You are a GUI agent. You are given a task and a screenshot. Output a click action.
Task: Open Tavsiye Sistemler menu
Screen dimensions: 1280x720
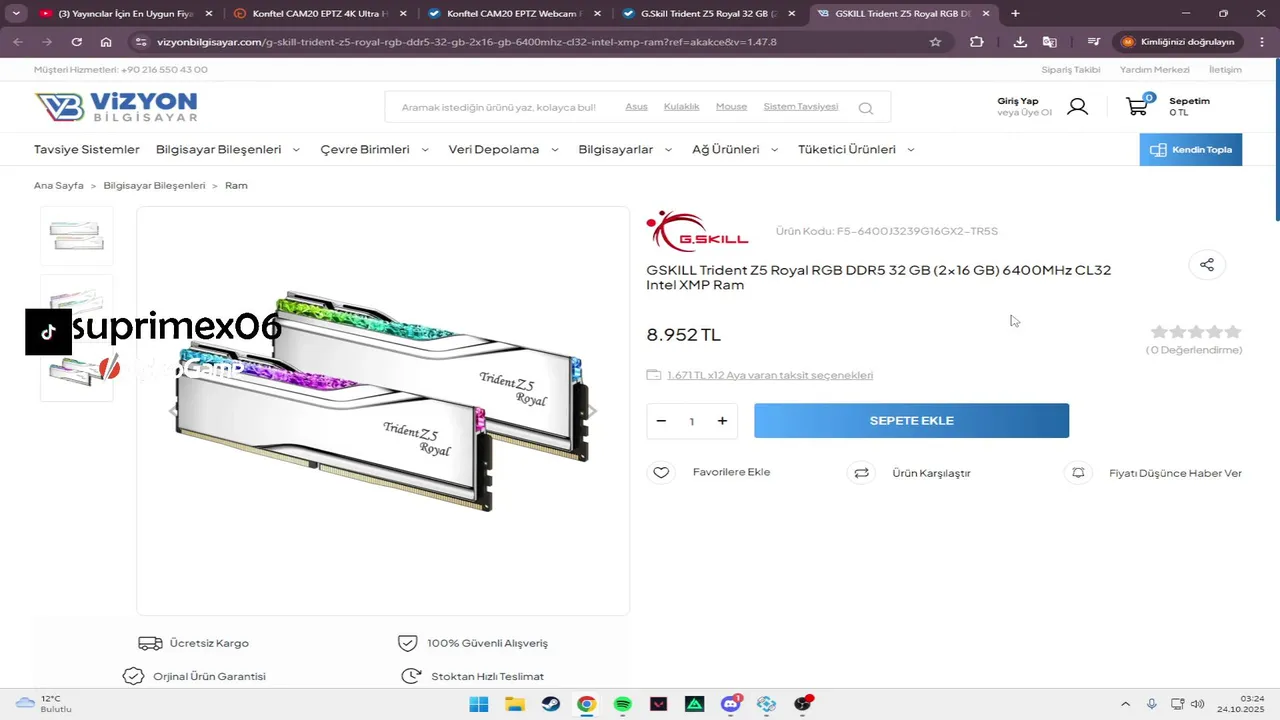click(87, 149)
